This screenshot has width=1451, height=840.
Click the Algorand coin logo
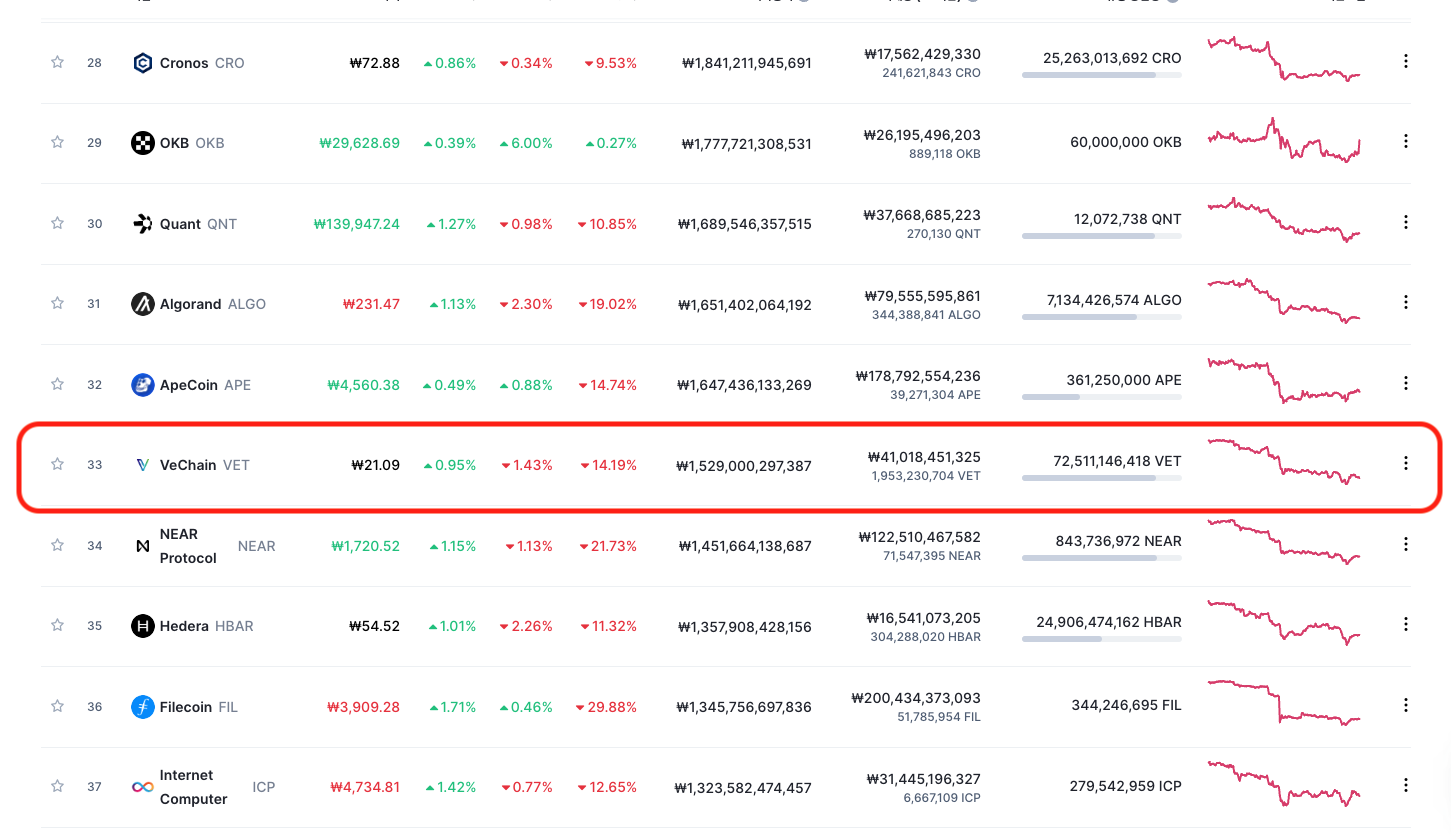pyautogui.click(x=143, y=304)
